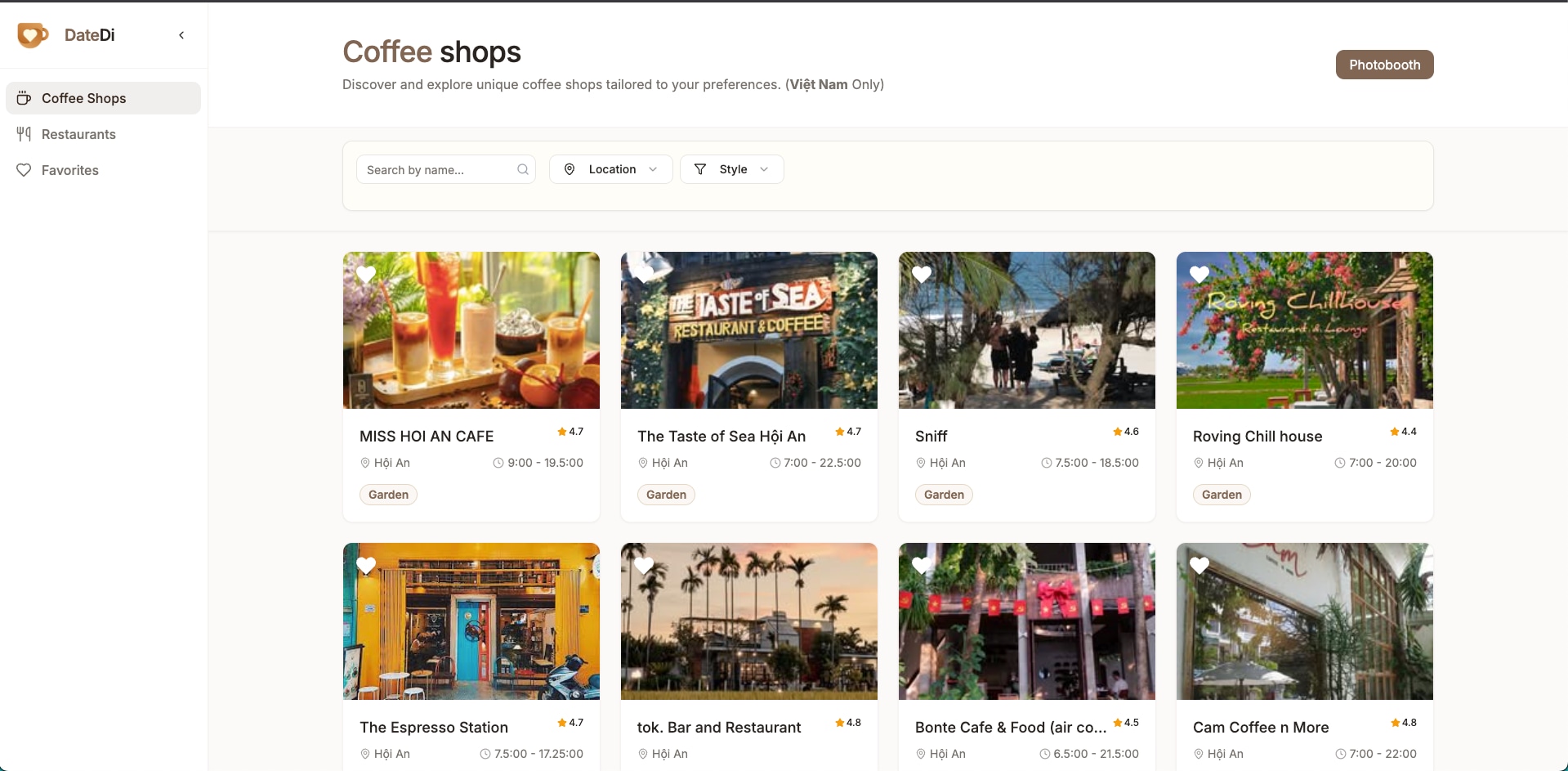The height and width of the screenshot is (771, 1568).
Task: Open the Sniff beach photo
Action: (1027, 330)
